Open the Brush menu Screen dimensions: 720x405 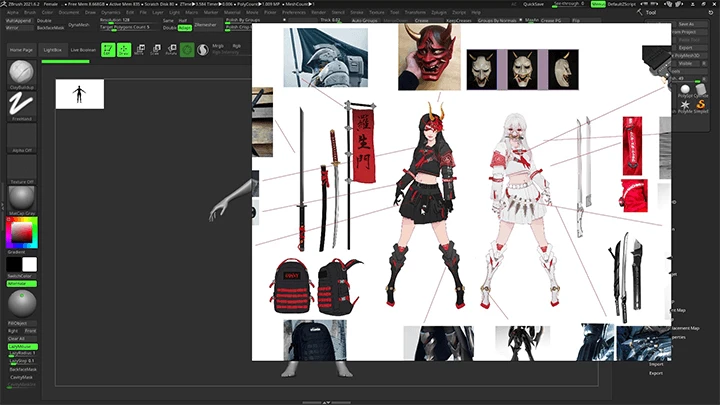[x=30, y=12]
